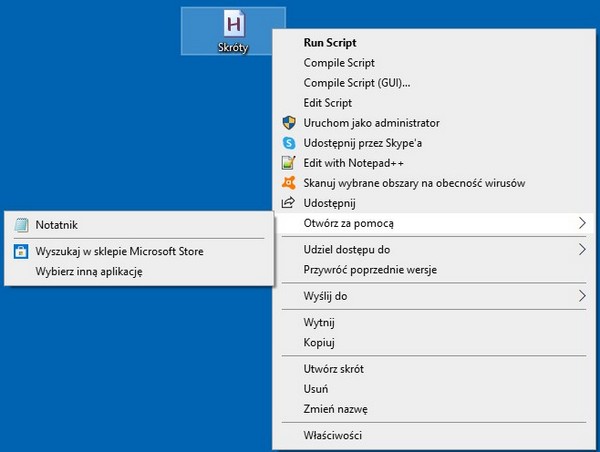Click the Notatnik icon in submenu
The image size is (600, 452).
pyautogui.click(x=21, y=226)
